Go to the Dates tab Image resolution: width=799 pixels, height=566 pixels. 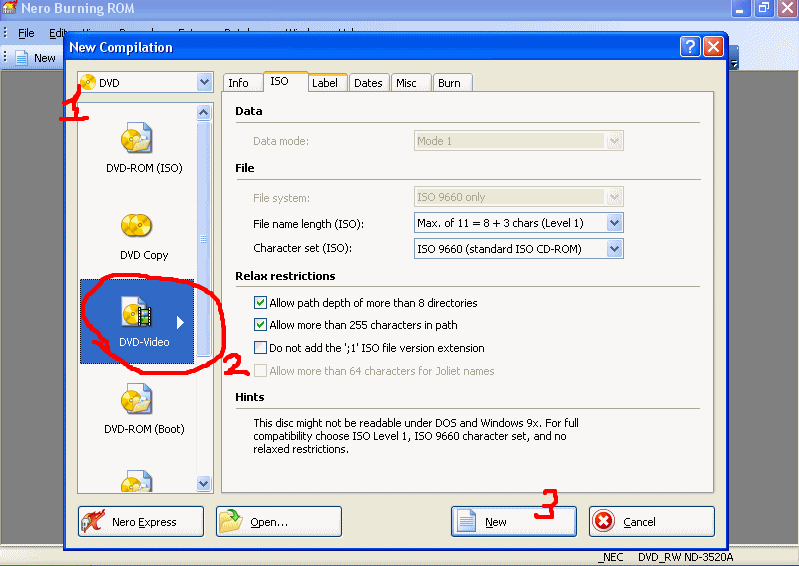tap(368, 83)
